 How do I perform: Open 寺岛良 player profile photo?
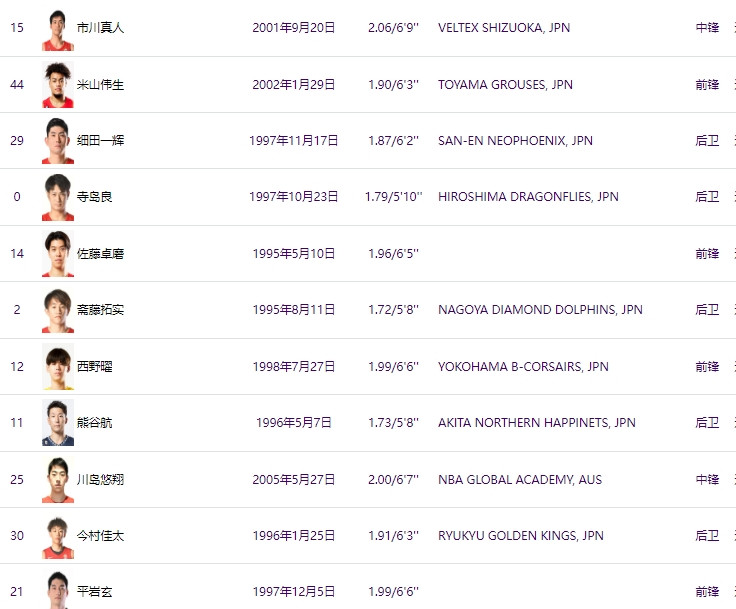click(58, 197)
